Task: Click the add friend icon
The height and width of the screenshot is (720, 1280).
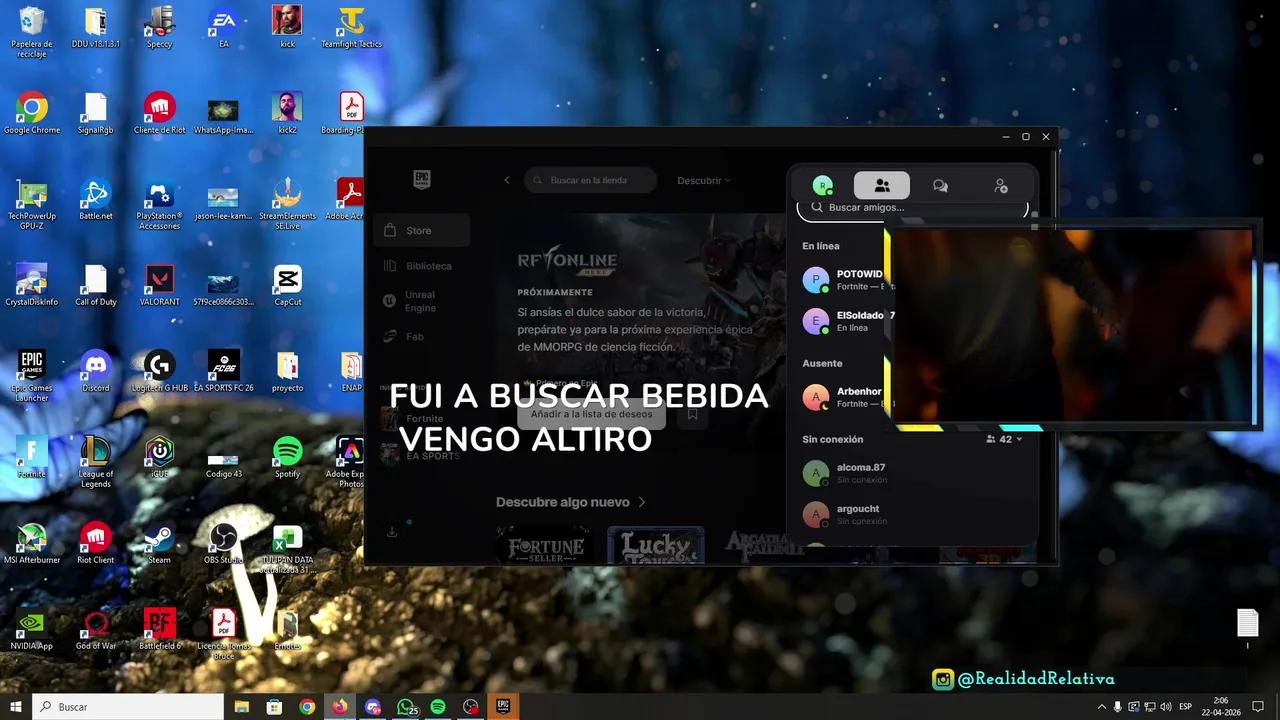Action: [x=1000, y=186]
